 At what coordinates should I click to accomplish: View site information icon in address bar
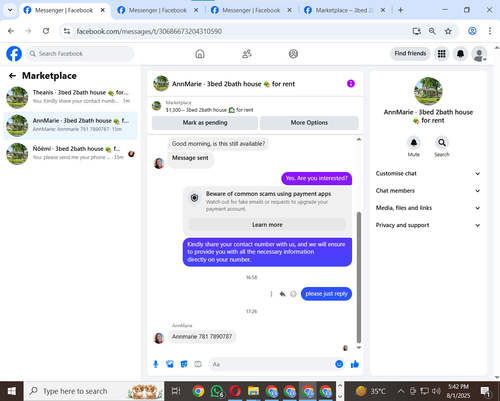click(67, 31)
